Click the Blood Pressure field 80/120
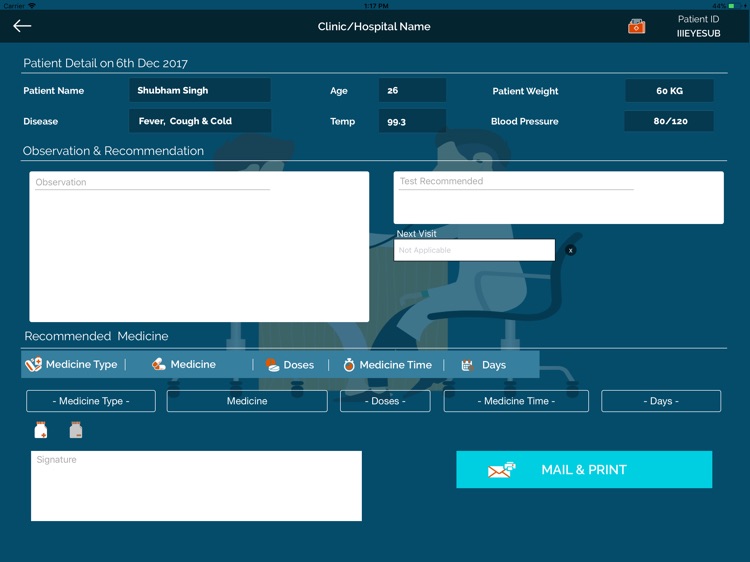The image size is (750, 562). (x=669, y=121)
